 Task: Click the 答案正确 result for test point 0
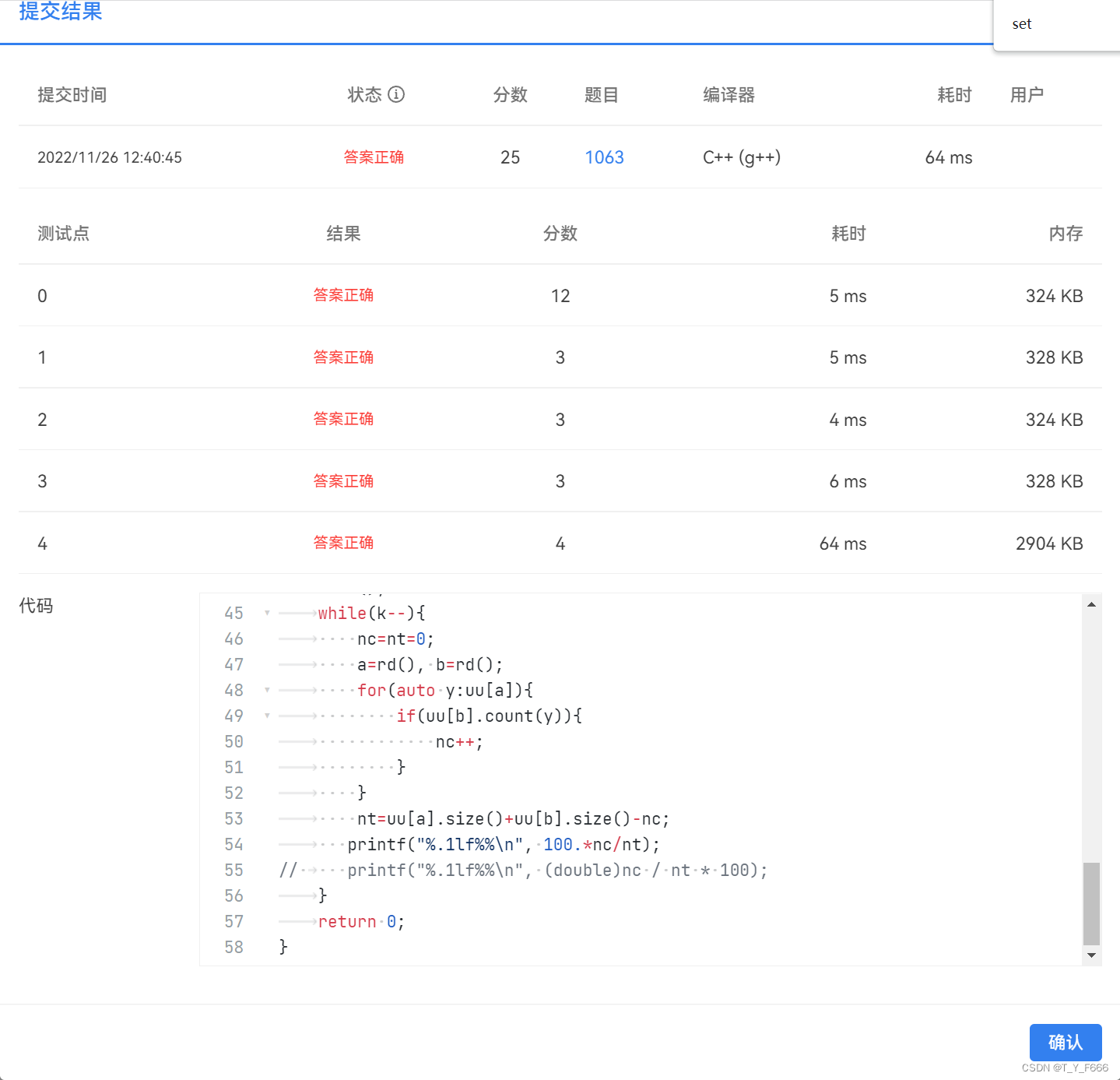point(343,295)
